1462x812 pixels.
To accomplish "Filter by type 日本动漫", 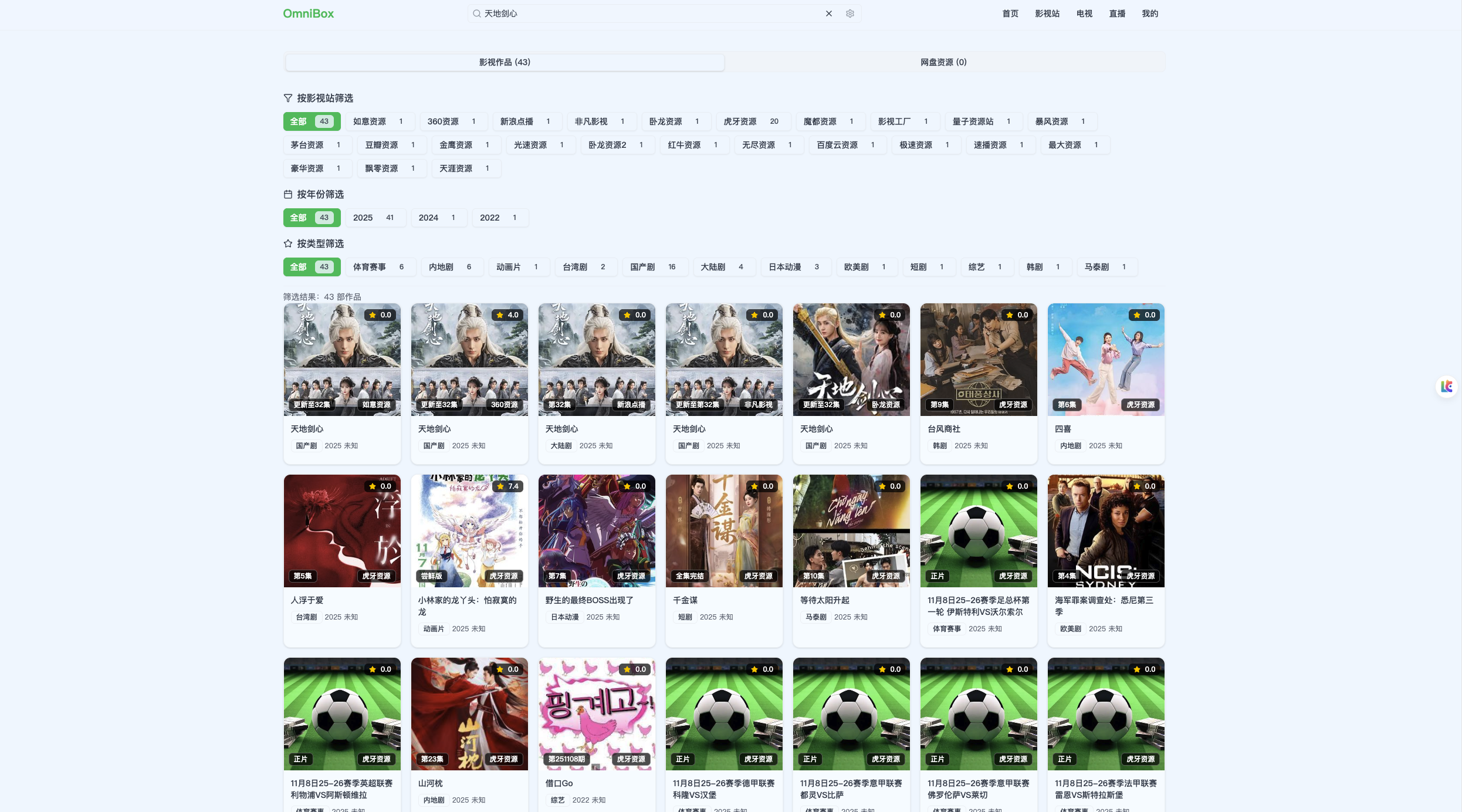I will [x=796, y=267].
